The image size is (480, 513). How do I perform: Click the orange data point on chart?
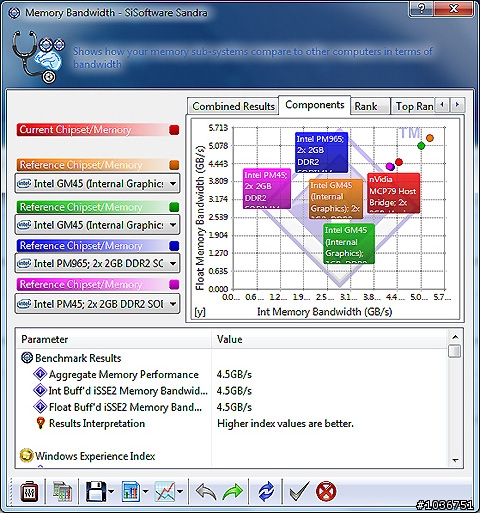coord(430,138)
